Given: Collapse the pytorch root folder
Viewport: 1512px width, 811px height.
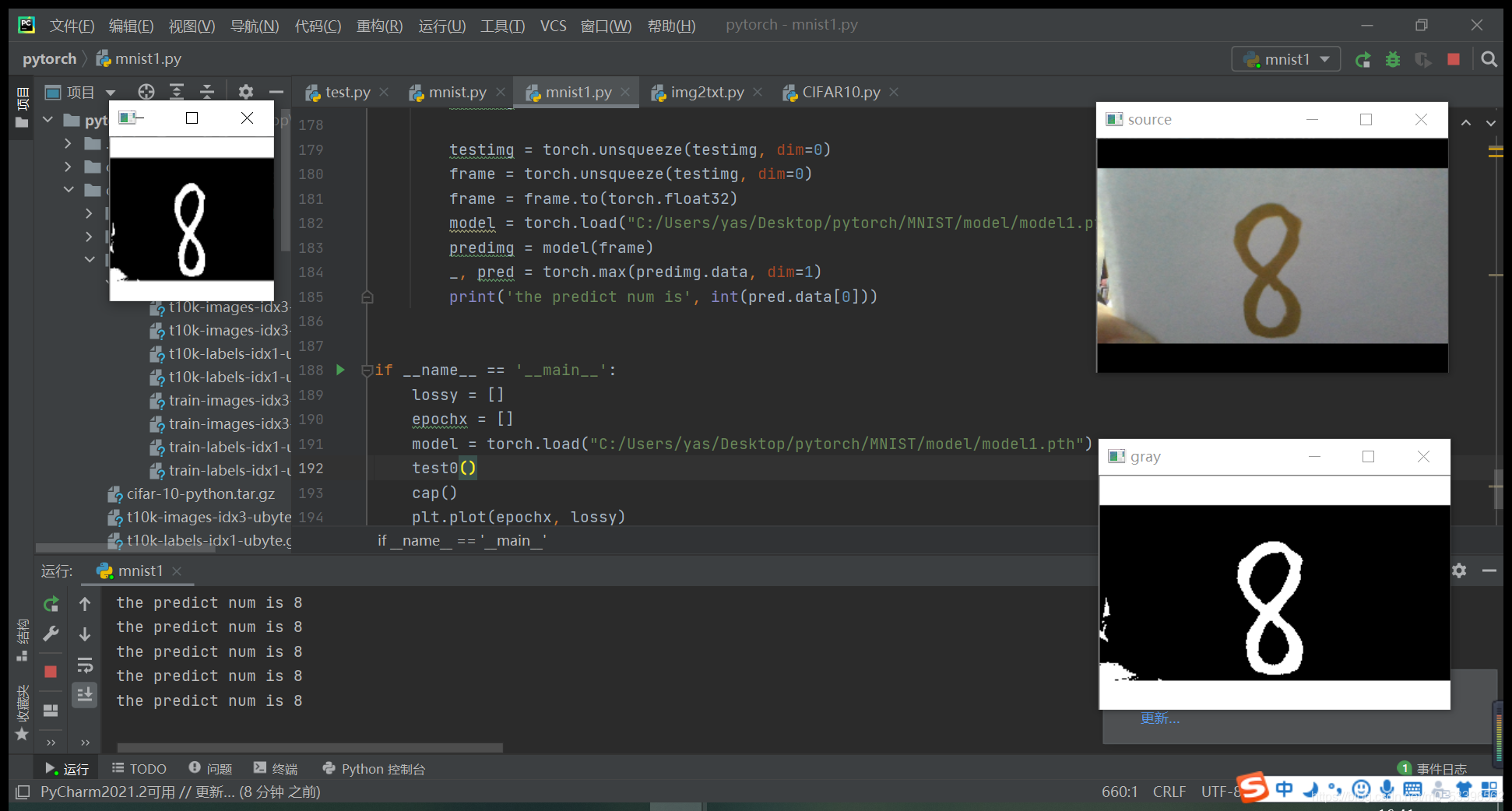Looking at the screenshot, I should point(48,120).
